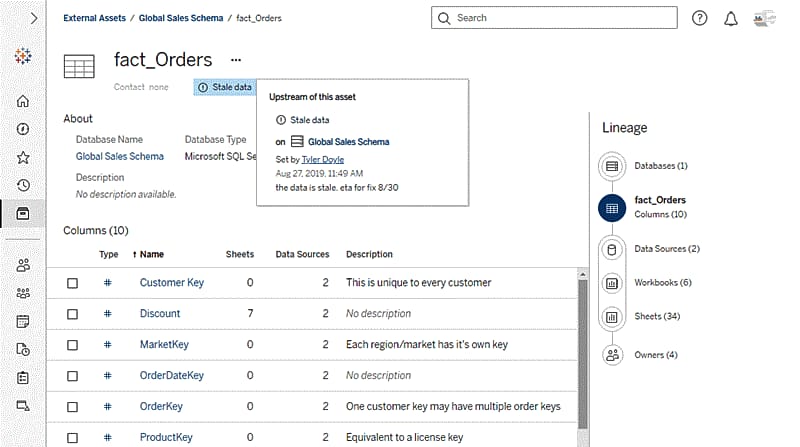Image resolution: width=800 pixels, height=447 pixels.
Task: Click the Data Sources (2) lineage icon
Action: click(x=611, y=249)
